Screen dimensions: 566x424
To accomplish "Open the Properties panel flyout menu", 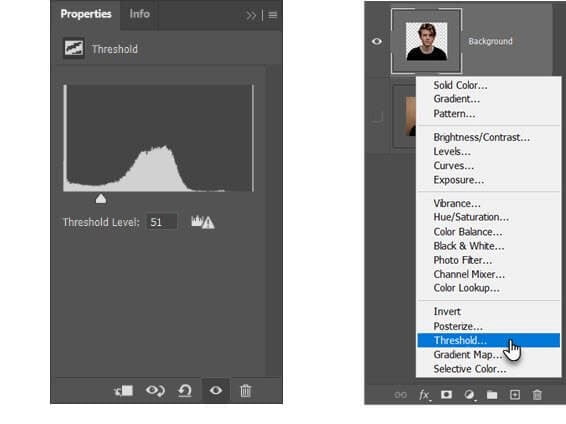I will [273, 15].
